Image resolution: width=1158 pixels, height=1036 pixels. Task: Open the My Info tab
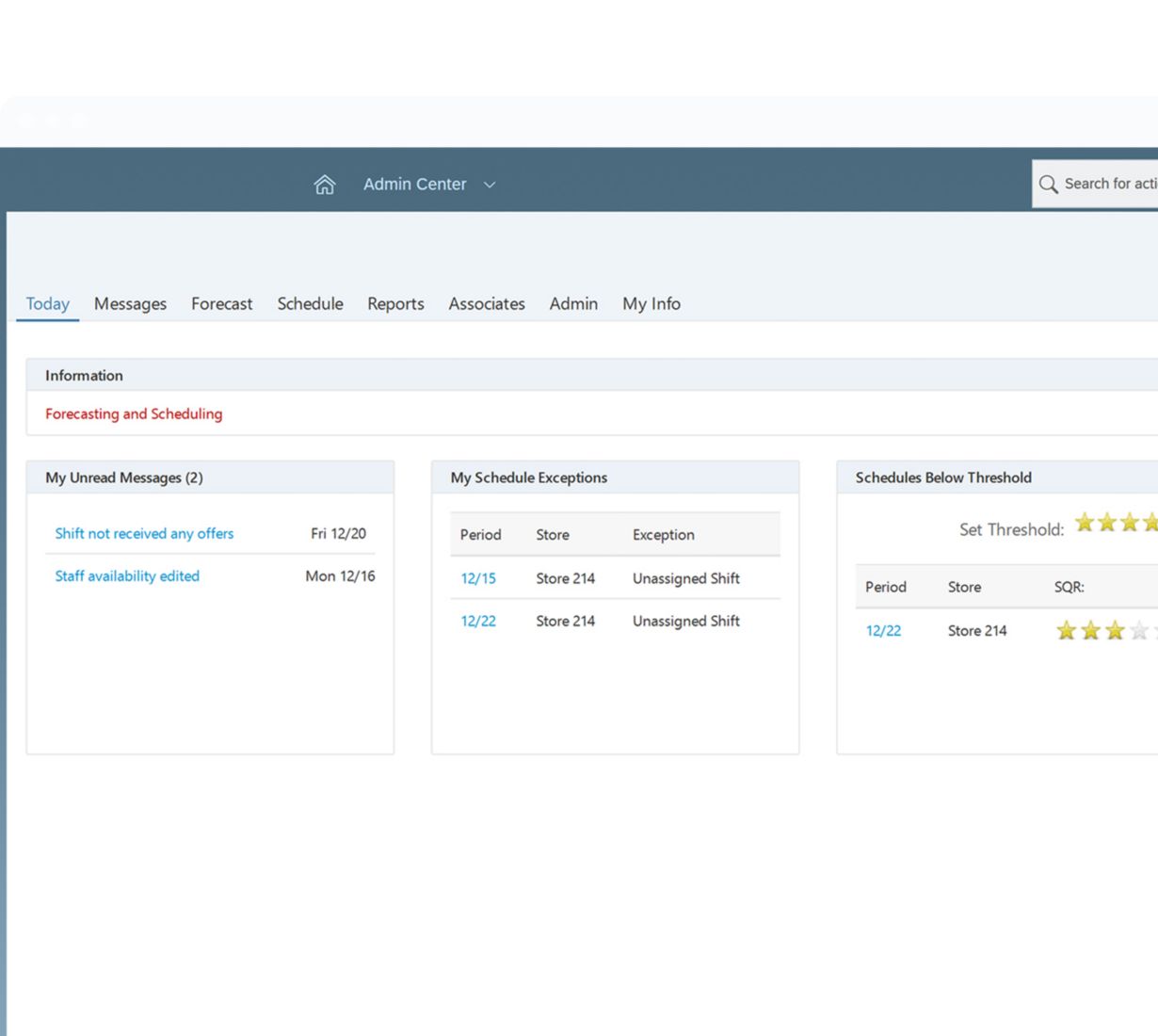click(651, 304)
